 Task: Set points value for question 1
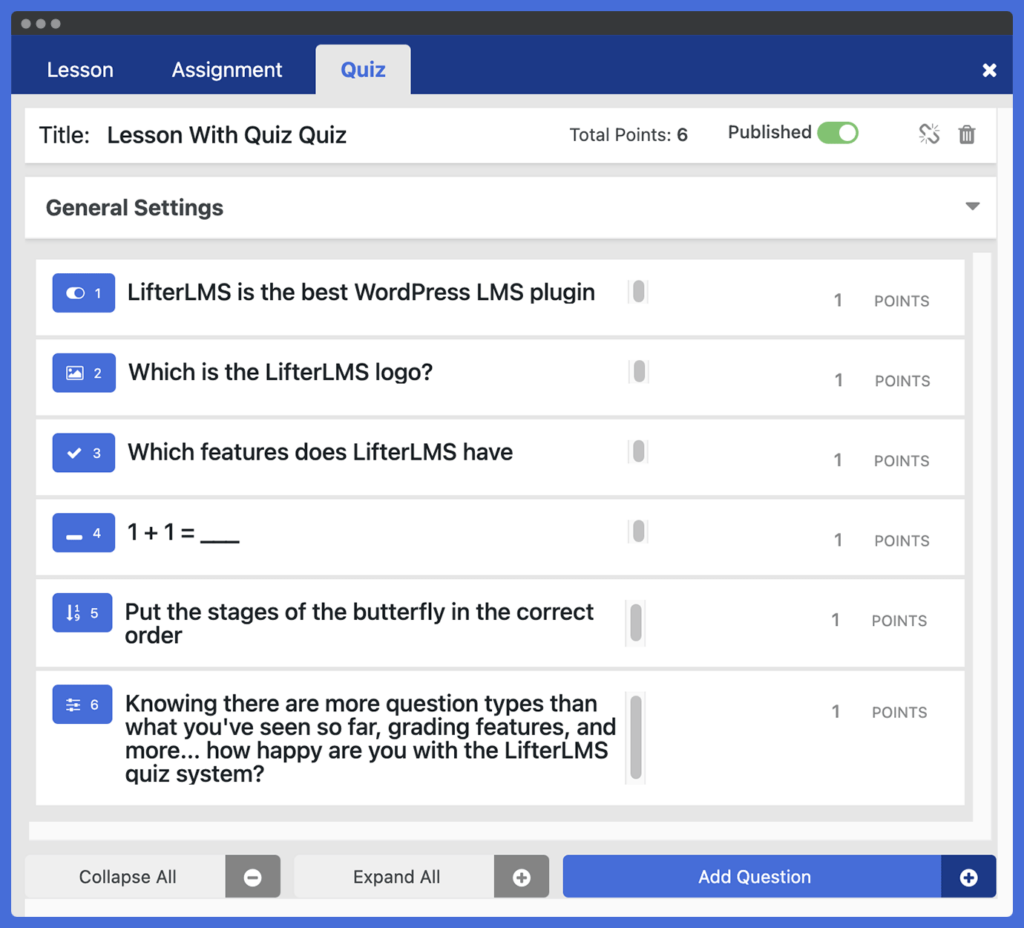(837, 300)
